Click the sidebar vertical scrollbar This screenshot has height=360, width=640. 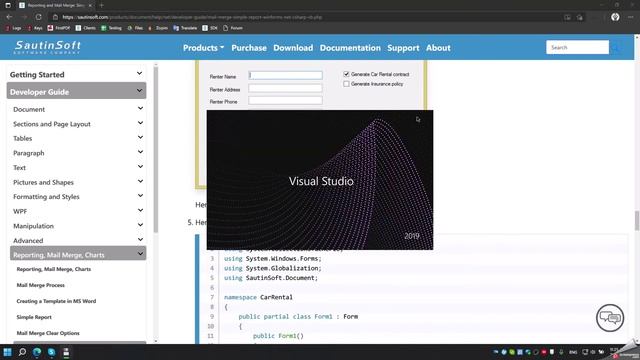[156, 149]
